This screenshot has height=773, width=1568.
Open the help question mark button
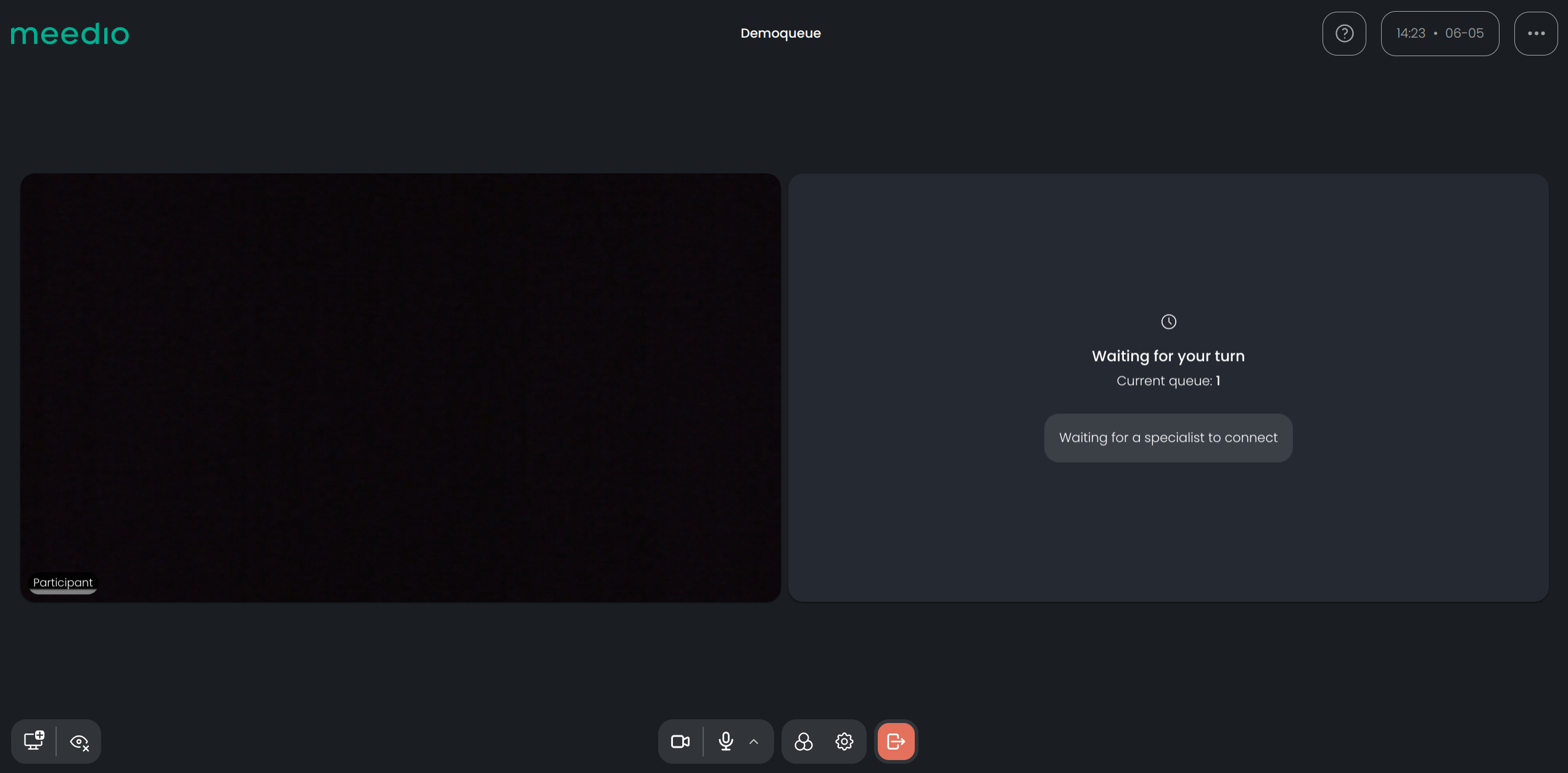pyautogui.click(x=1344, y=33)
